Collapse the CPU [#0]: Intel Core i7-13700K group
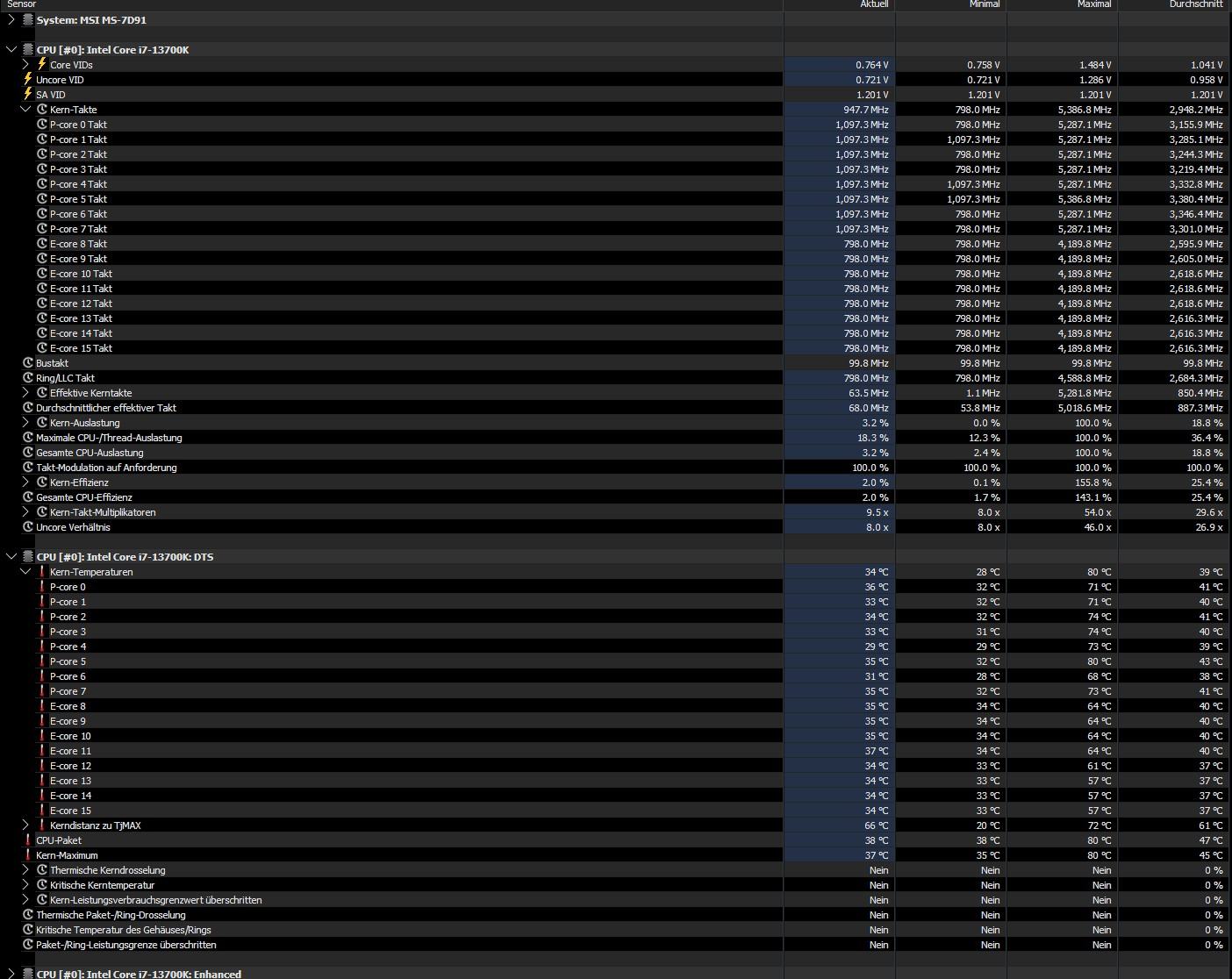This screenshot has width=1232, height=979. point(11,50)
